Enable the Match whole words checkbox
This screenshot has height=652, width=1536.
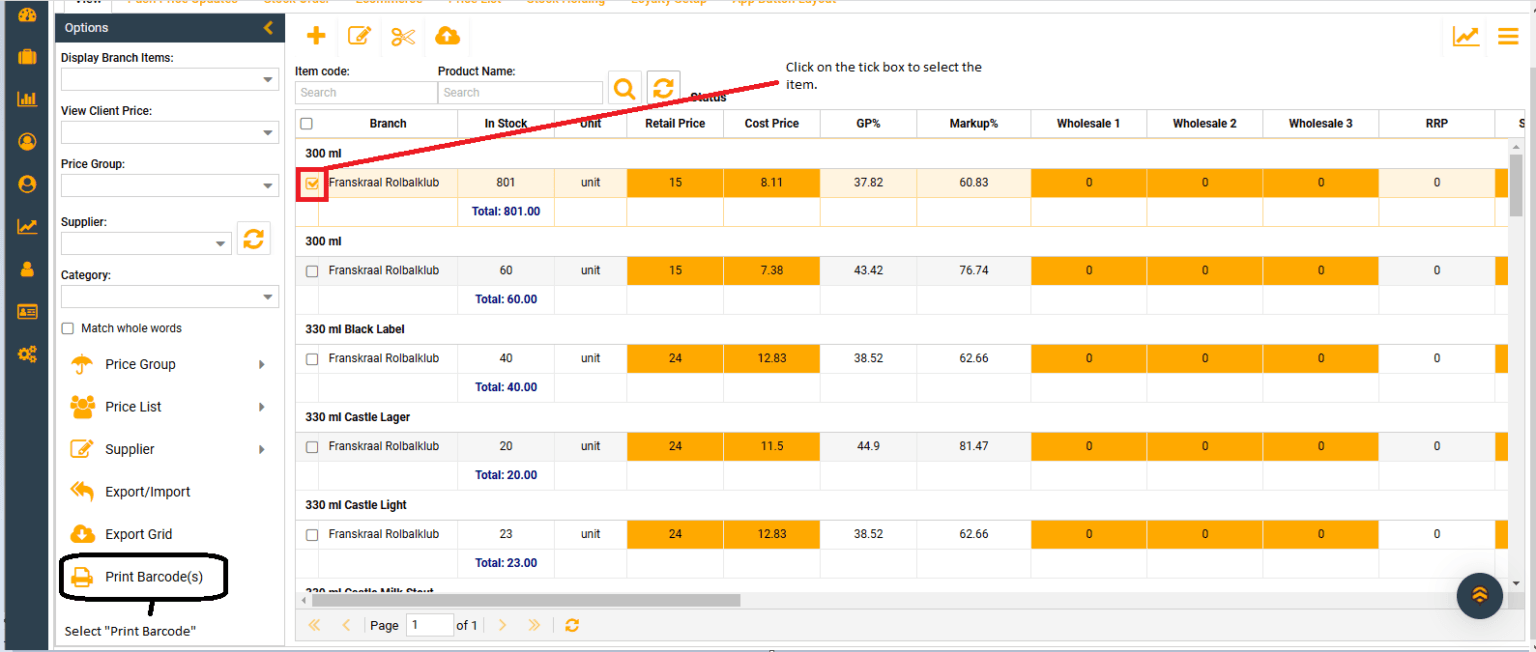(x=68, y=329)
